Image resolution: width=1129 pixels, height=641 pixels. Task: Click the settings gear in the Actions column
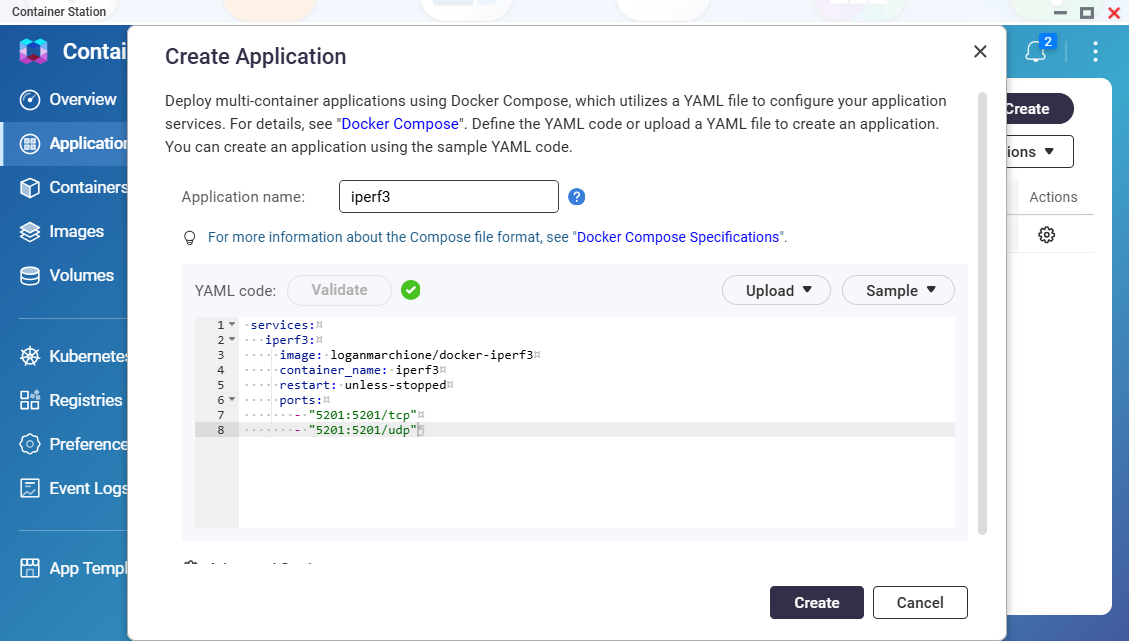[1046, 235]
